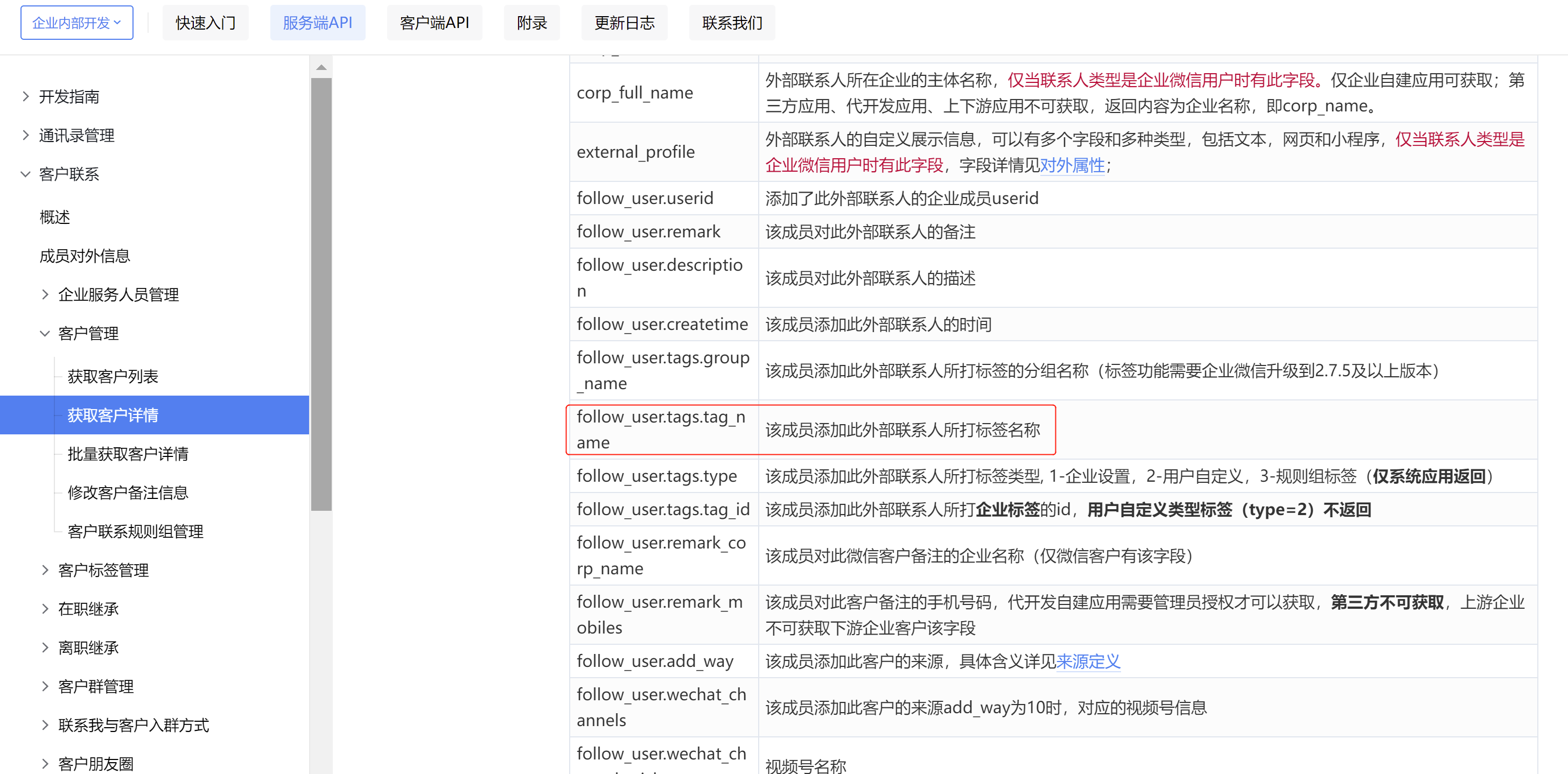Open the 企业内部开发 dropdown
The width and height of the screenshot is (1568, 774).
click(x=76, y=23)
